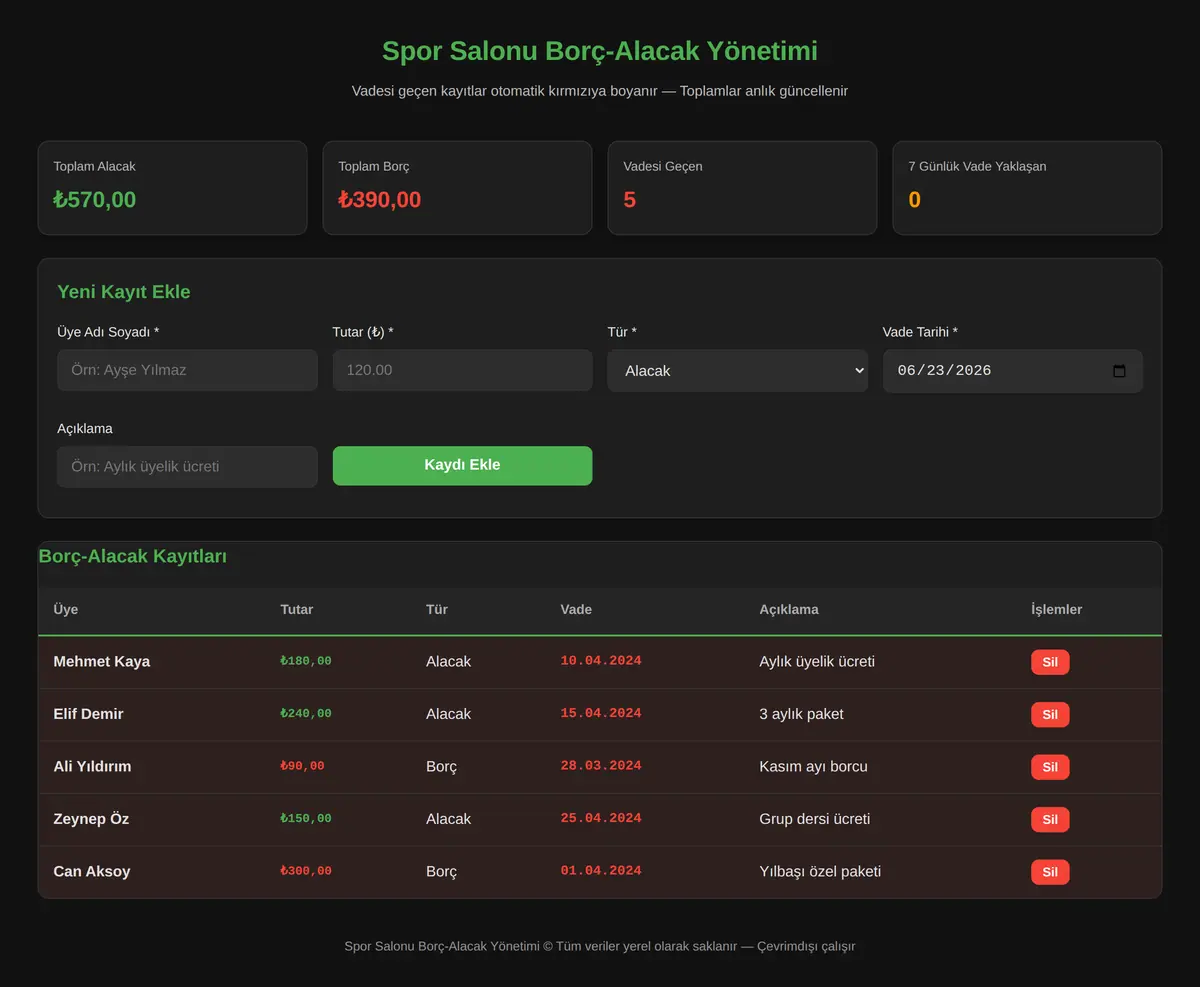Image resolution: width=1200 pixels, height=987 pixels.
Task: Open the Tür dropdown showing Alacak
Action: (737, 371)
